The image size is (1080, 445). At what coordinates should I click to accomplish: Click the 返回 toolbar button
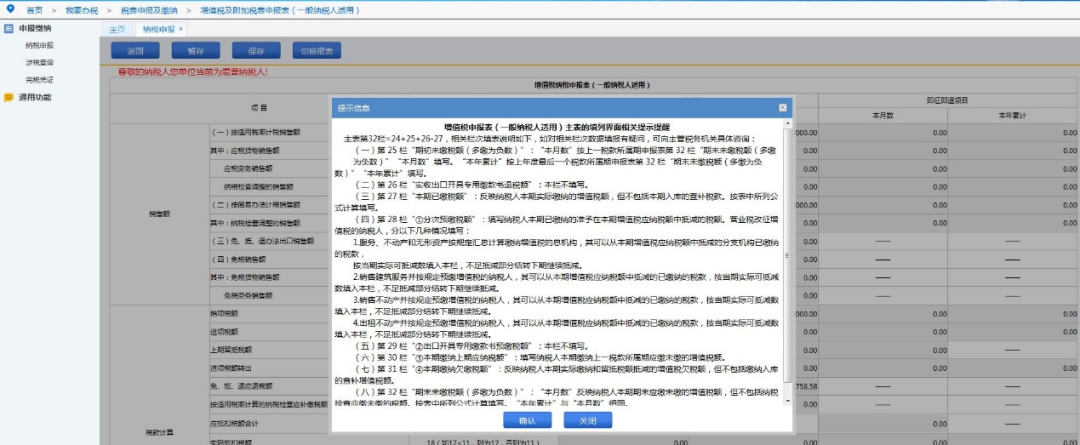134,50
